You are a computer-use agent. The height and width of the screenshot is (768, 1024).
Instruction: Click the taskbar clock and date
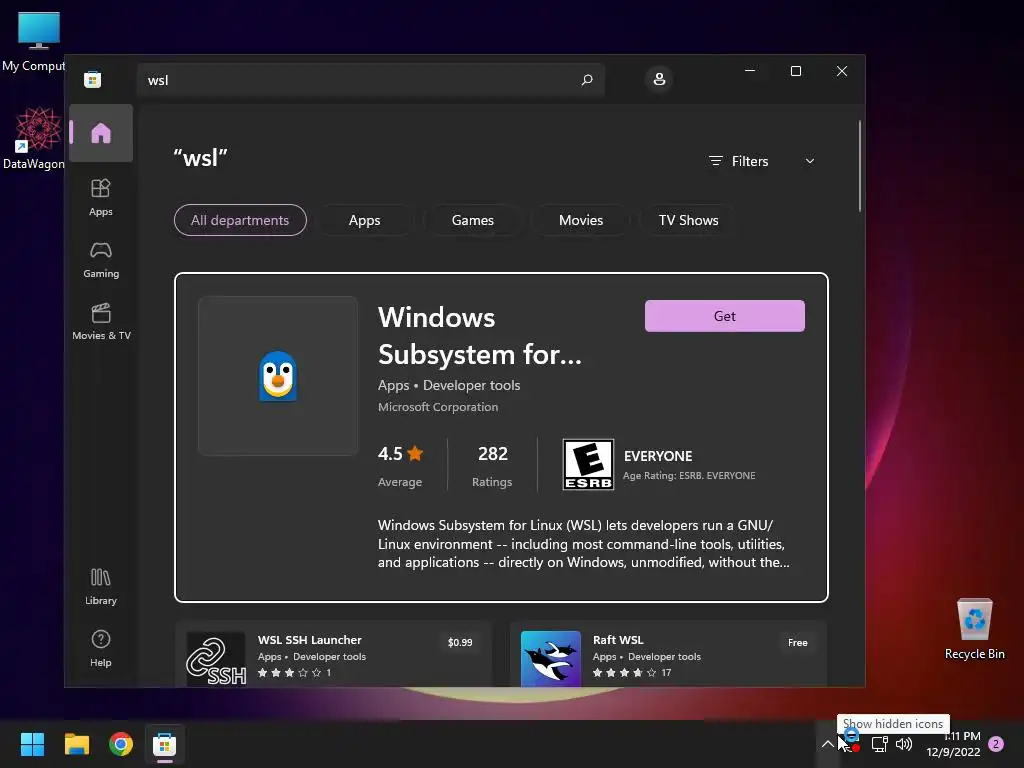coord(953,744)
